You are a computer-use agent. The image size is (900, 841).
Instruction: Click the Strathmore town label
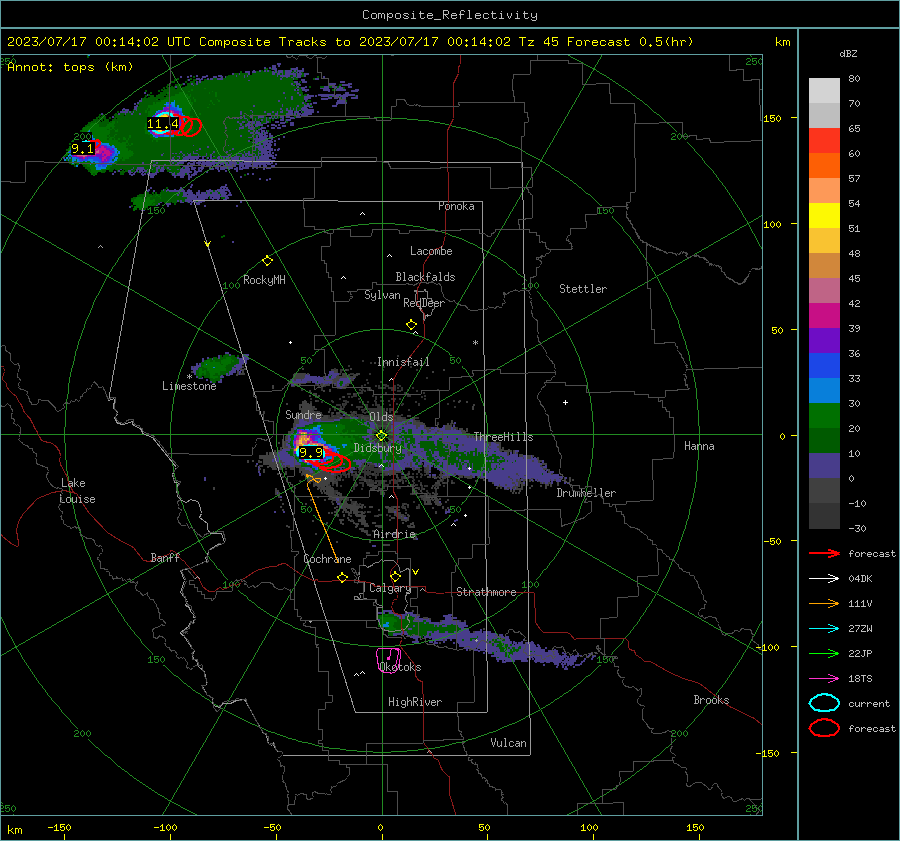click(x=486, y=592)
